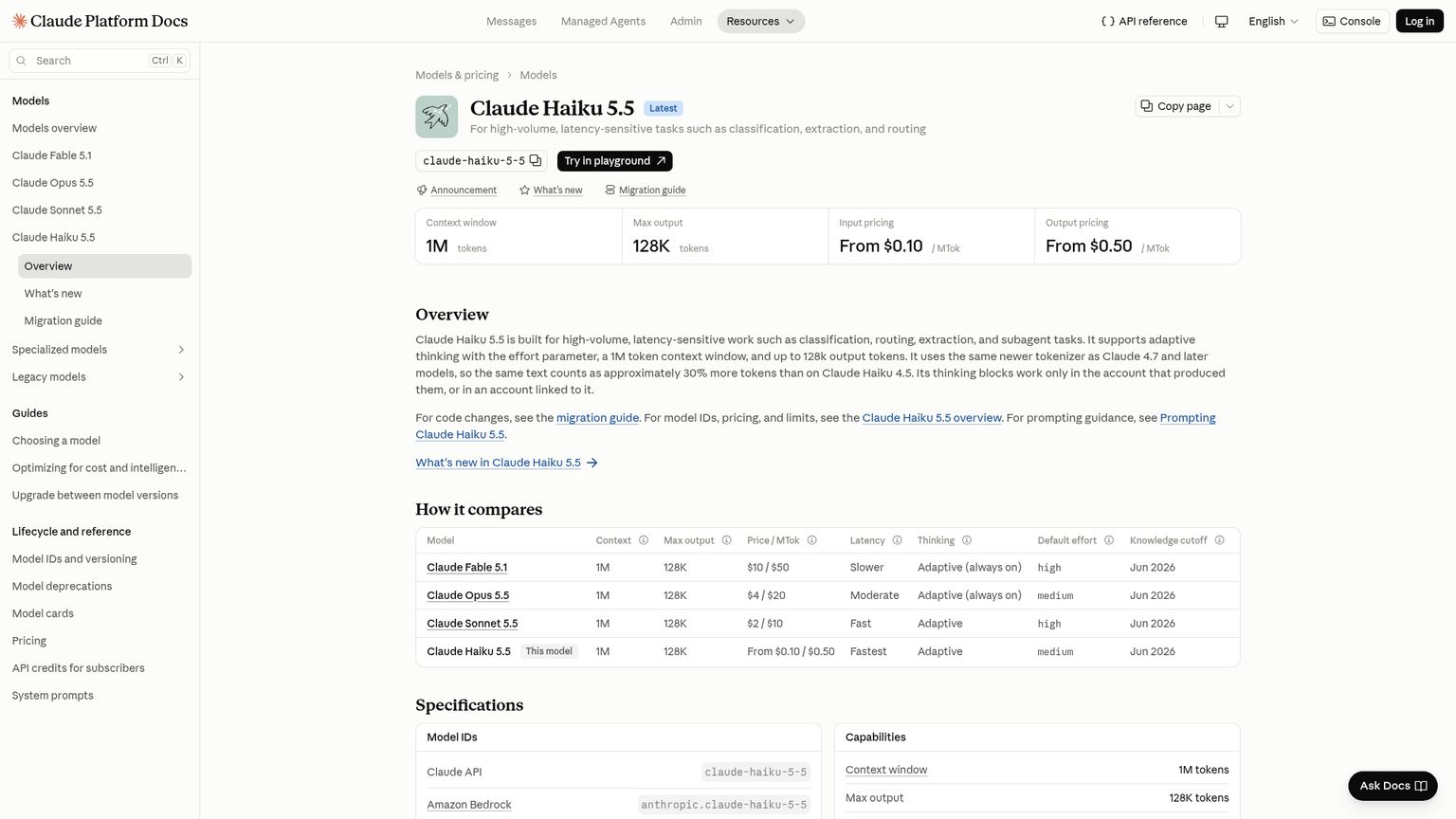Viewport: 1456px width, 819px height.
Task: Go to the Admin tab
Action: (x=686, y=21)
